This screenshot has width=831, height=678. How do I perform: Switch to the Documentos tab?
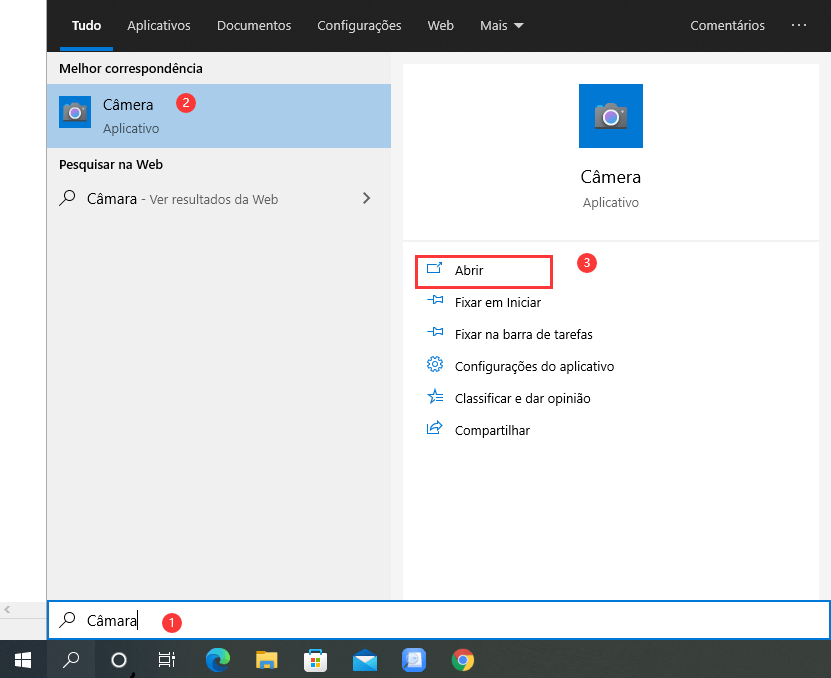[253, 25]
